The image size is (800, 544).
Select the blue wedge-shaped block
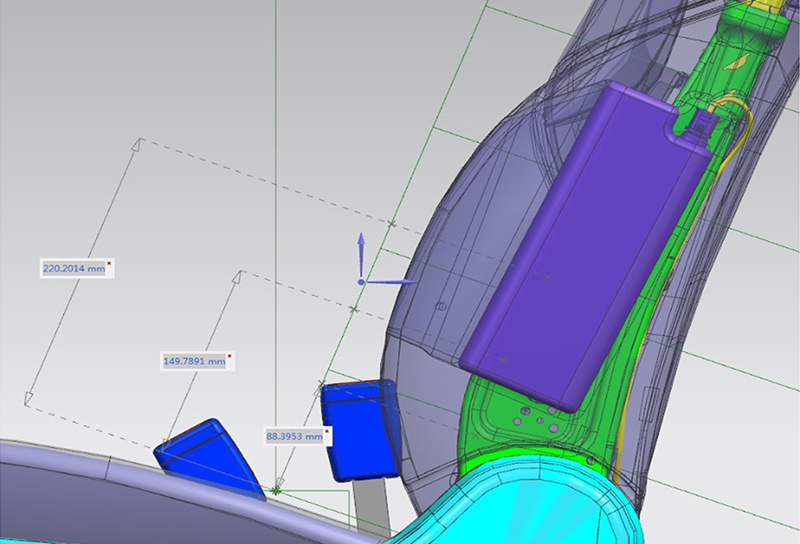click(209, 457)
